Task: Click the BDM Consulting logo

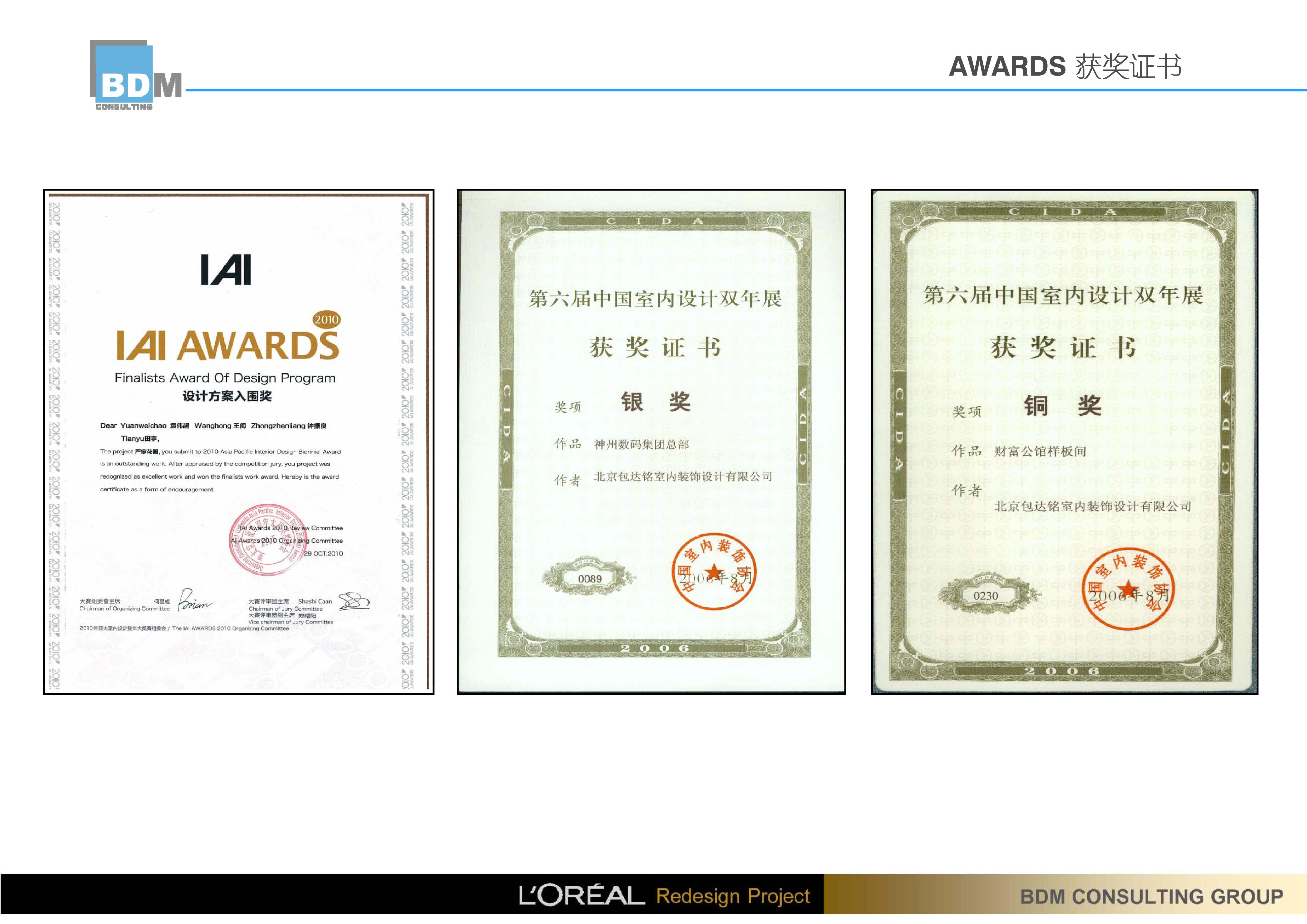Action: pos(135,76)
